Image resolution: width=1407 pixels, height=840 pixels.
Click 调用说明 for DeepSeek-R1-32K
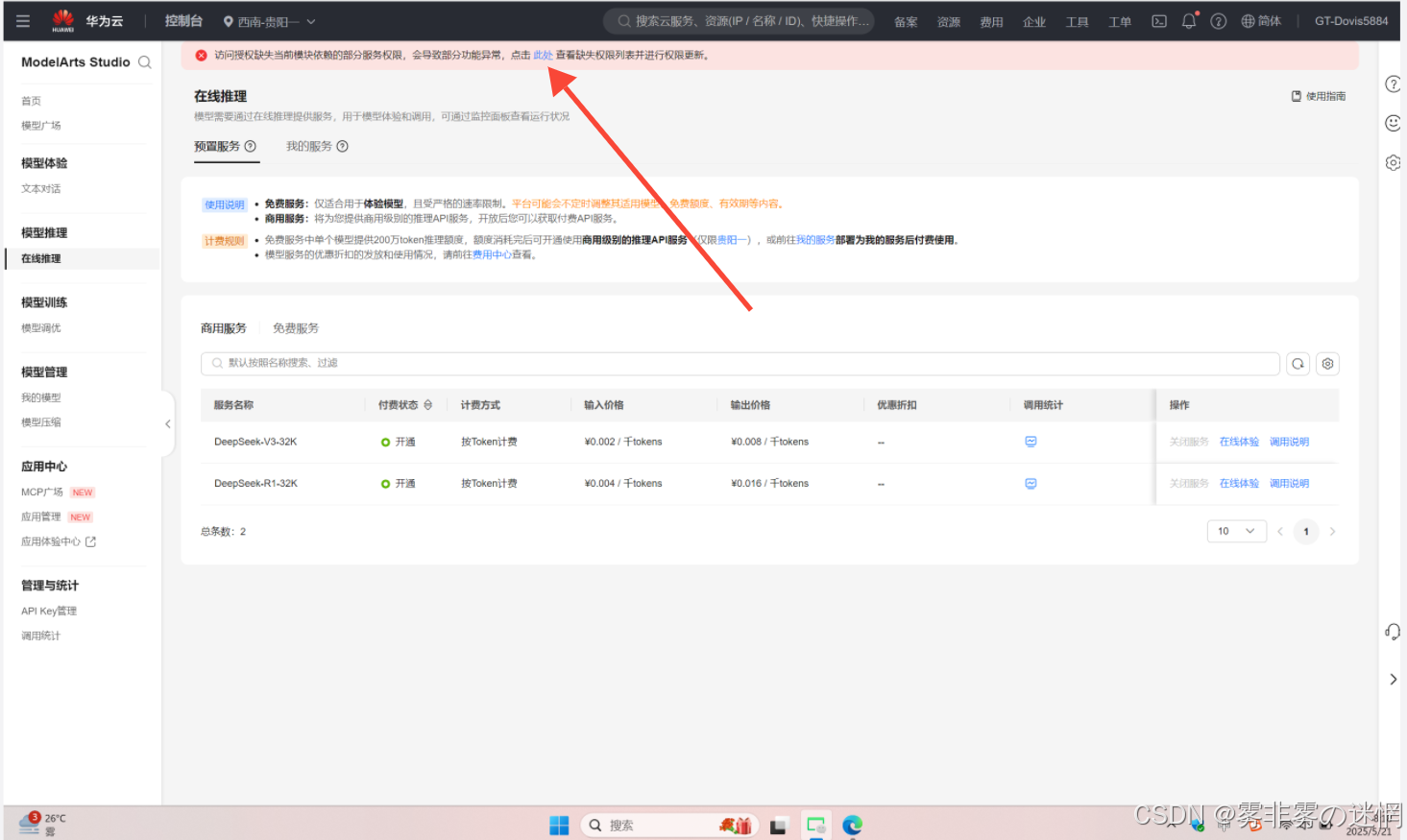pyautogui.click(x=1289, y=484)
